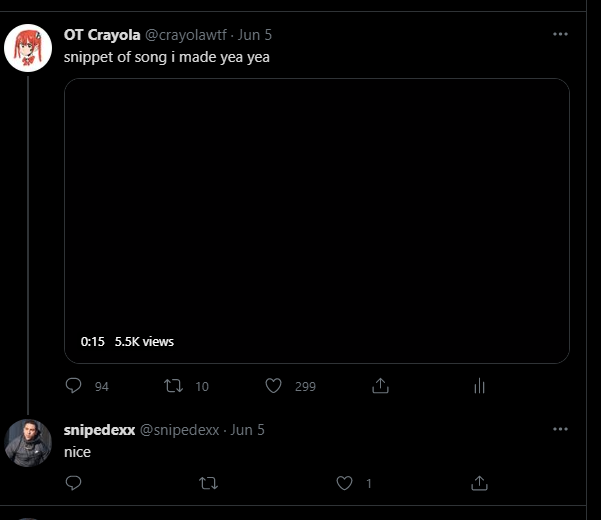Image resolution: width=601 pixels, height=520 pixels.
Task: Play the 0:15 video snippet
Action: [x=316, y=220]
